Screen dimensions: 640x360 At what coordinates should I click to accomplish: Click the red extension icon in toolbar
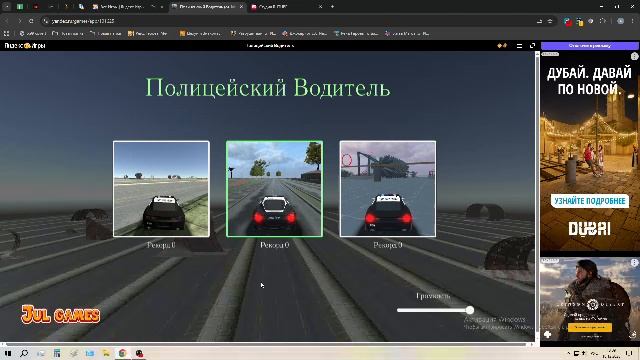568,21
